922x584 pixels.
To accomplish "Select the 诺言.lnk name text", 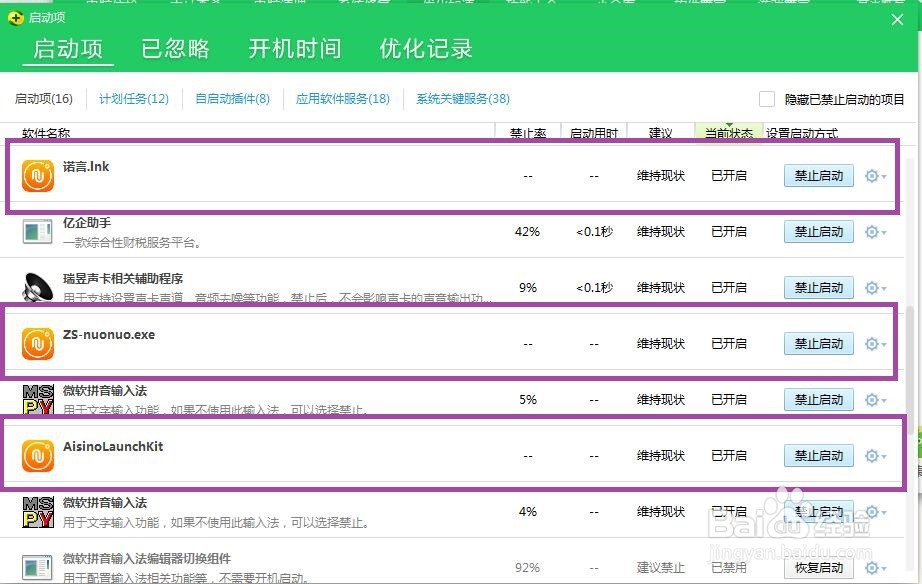I will pyautogui.click(x=86, y=166).
